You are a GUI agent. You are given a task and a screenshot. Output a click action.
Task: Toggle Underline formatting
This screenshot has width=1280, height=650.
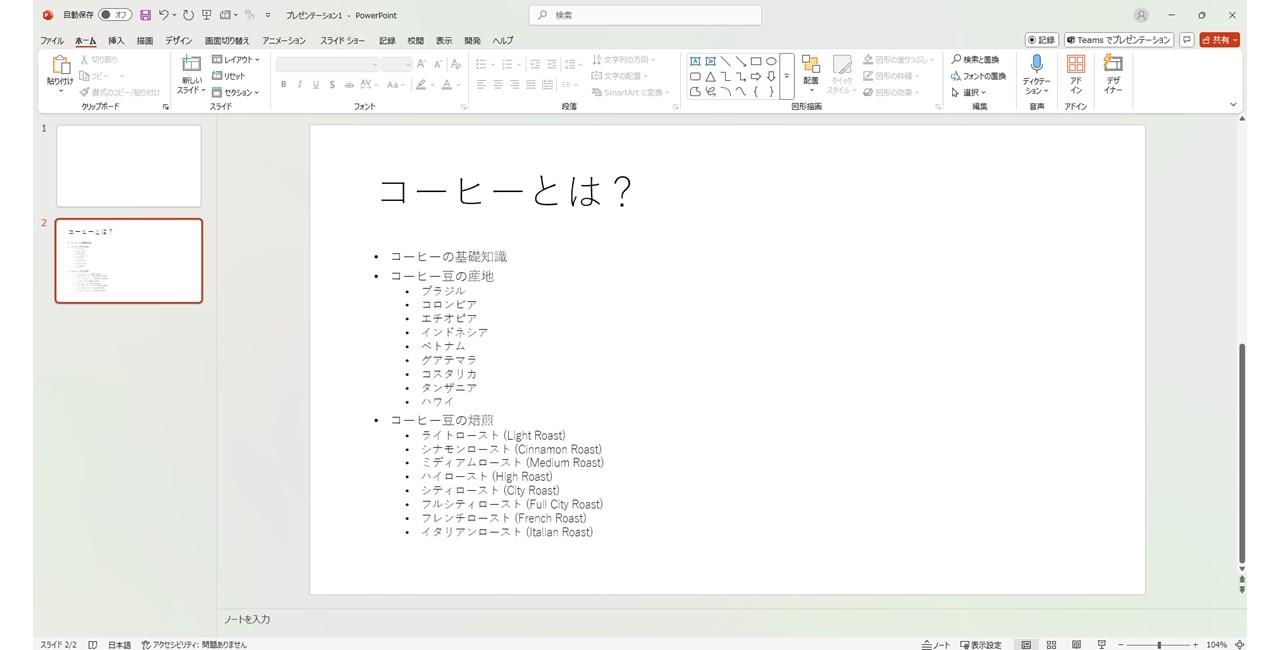pyautogui.click(x=316, y=85)
